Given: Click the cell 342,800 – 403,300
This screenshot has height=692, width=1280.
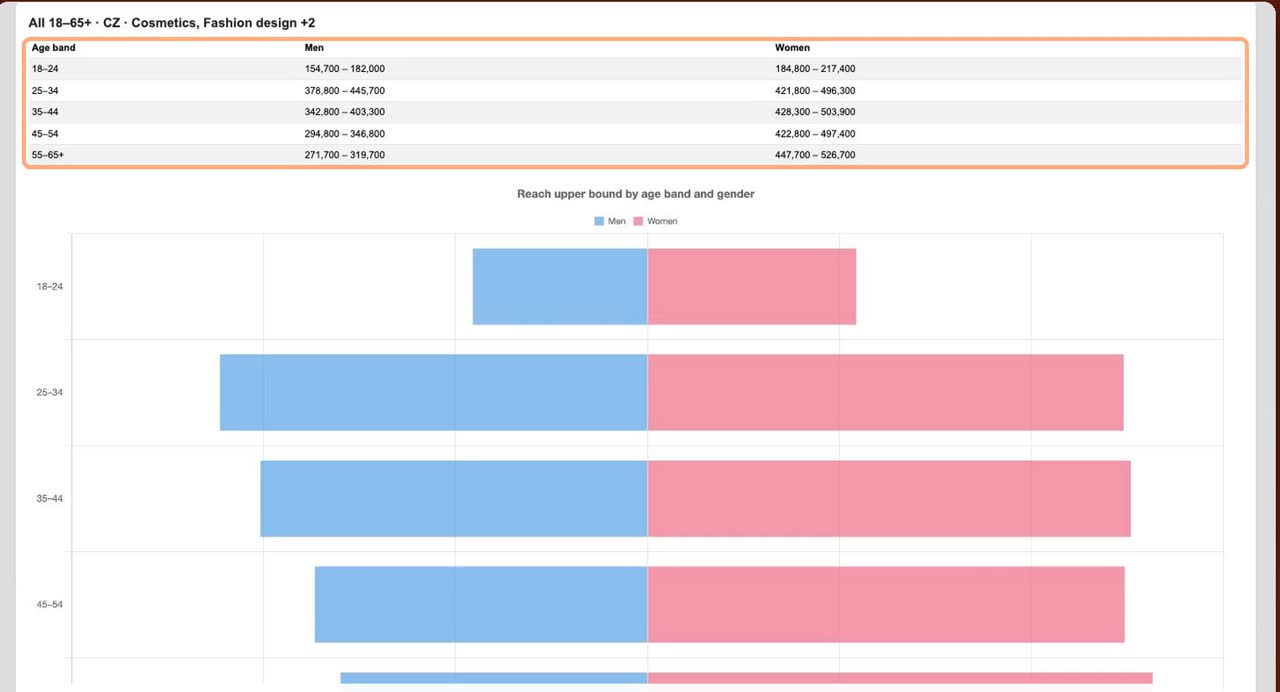Looking at the screenshot, I should pyautogui.click(x=345, y=112).
